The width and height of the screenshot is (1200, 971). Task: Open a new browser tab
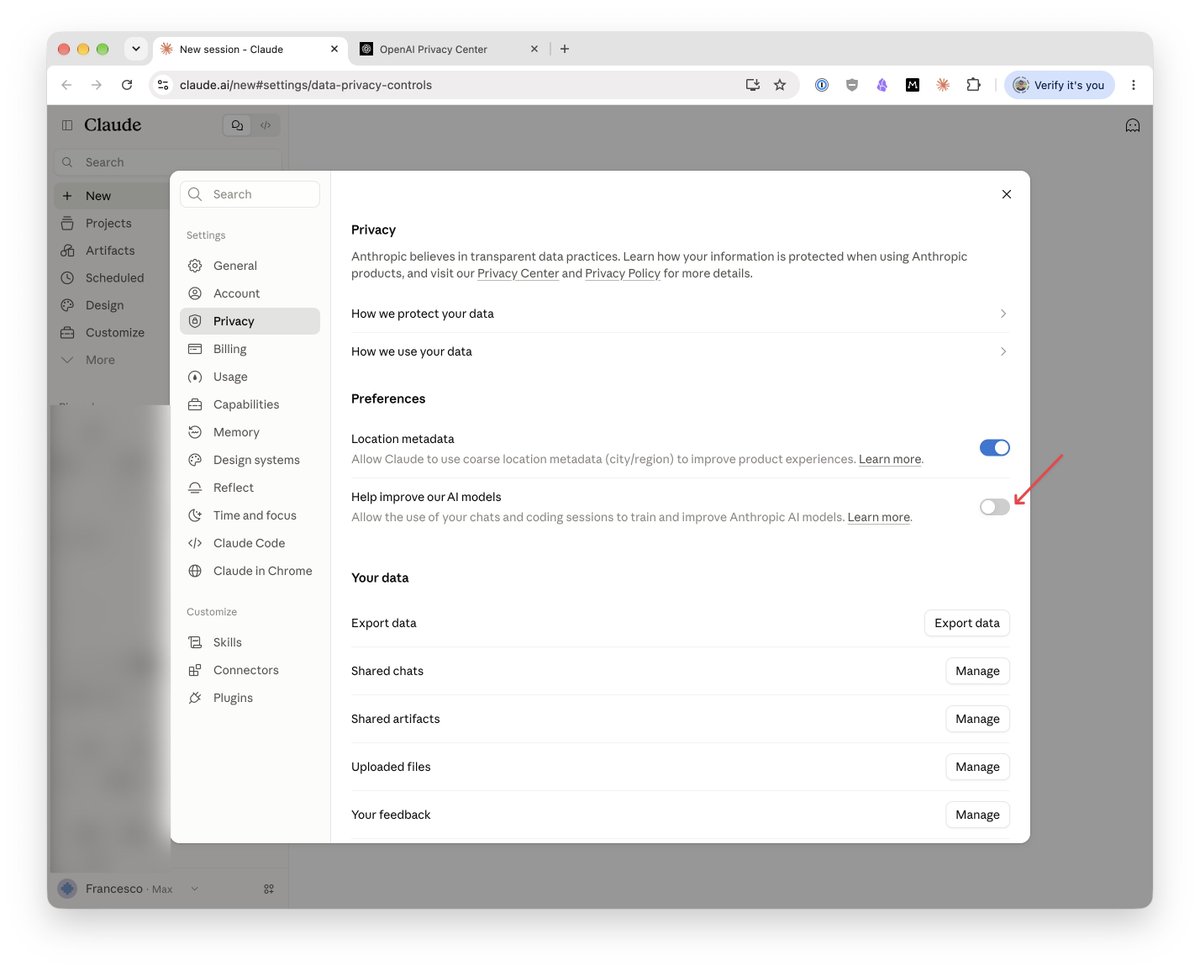pyautogui.click(x=564, y=48)
